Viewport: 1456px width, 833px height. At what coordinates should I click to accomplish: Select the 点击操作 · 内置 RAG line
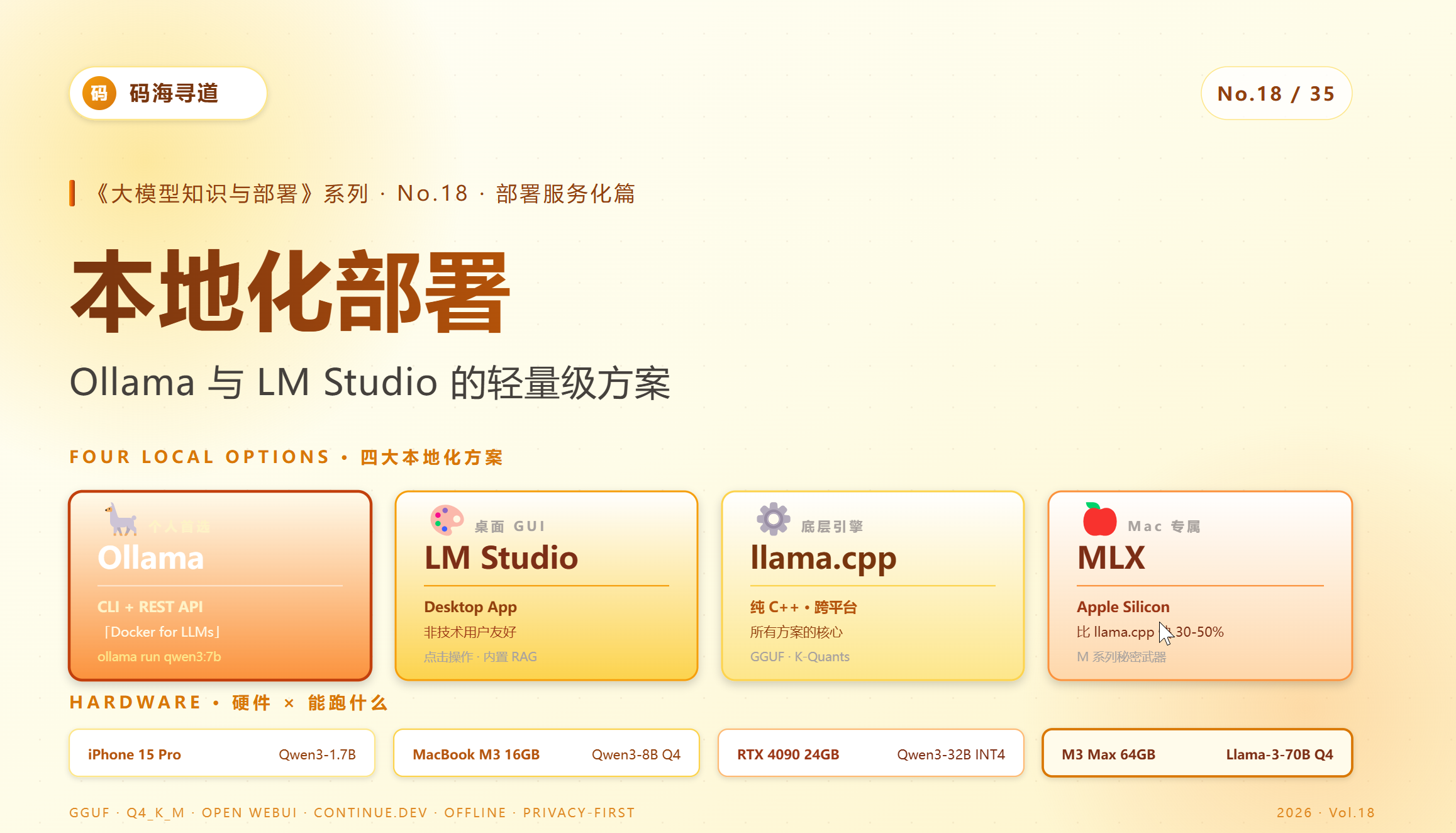[x=481, y=657]
